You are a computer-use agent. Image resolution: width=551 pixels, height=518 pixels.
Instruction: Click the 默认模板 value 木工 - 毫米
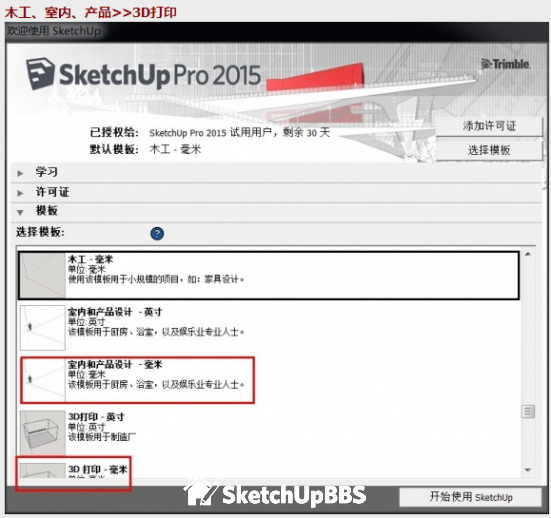pos(175,149)
